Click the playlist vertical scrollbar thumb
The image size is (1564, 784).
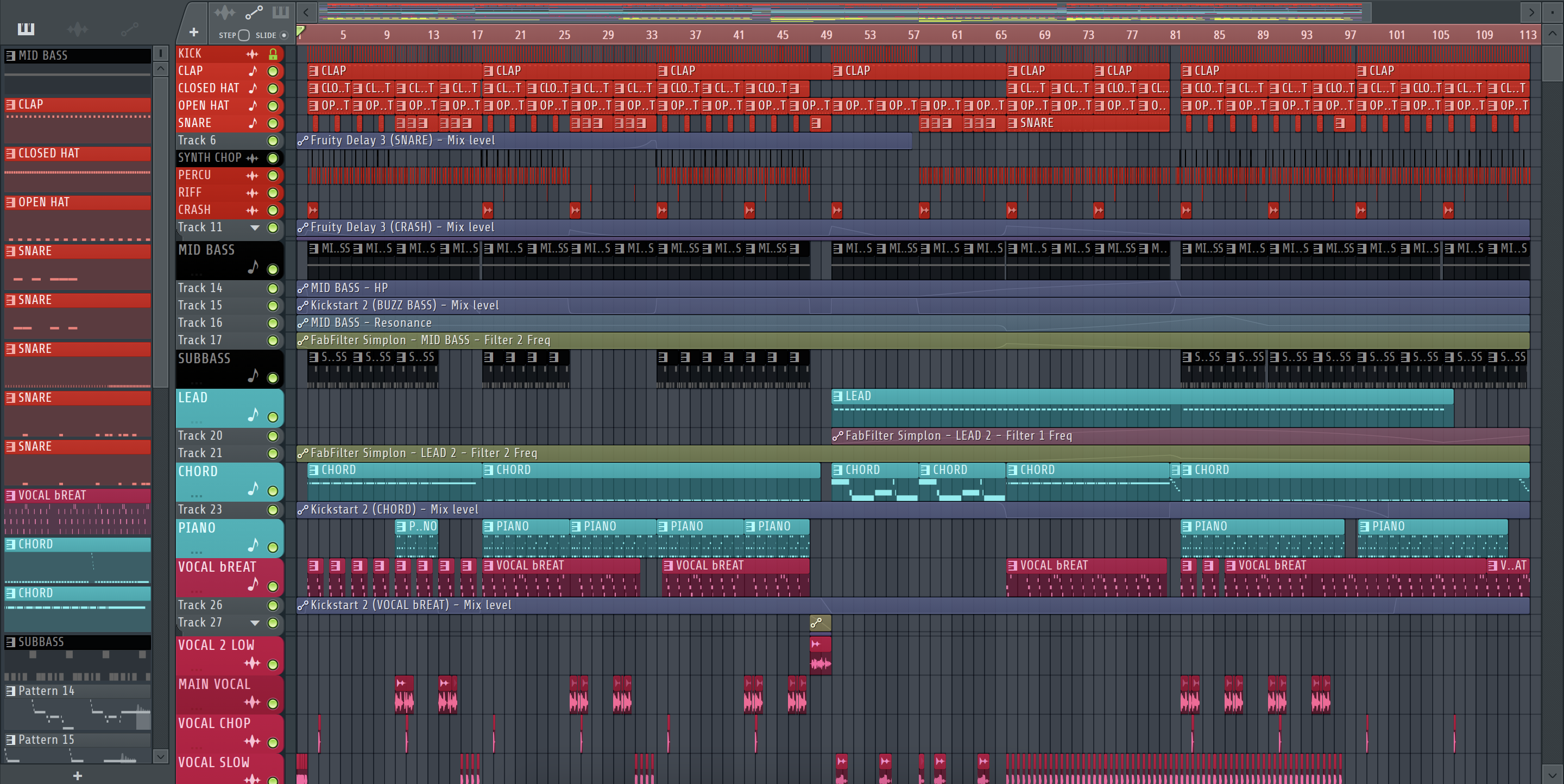(1553, 64)
